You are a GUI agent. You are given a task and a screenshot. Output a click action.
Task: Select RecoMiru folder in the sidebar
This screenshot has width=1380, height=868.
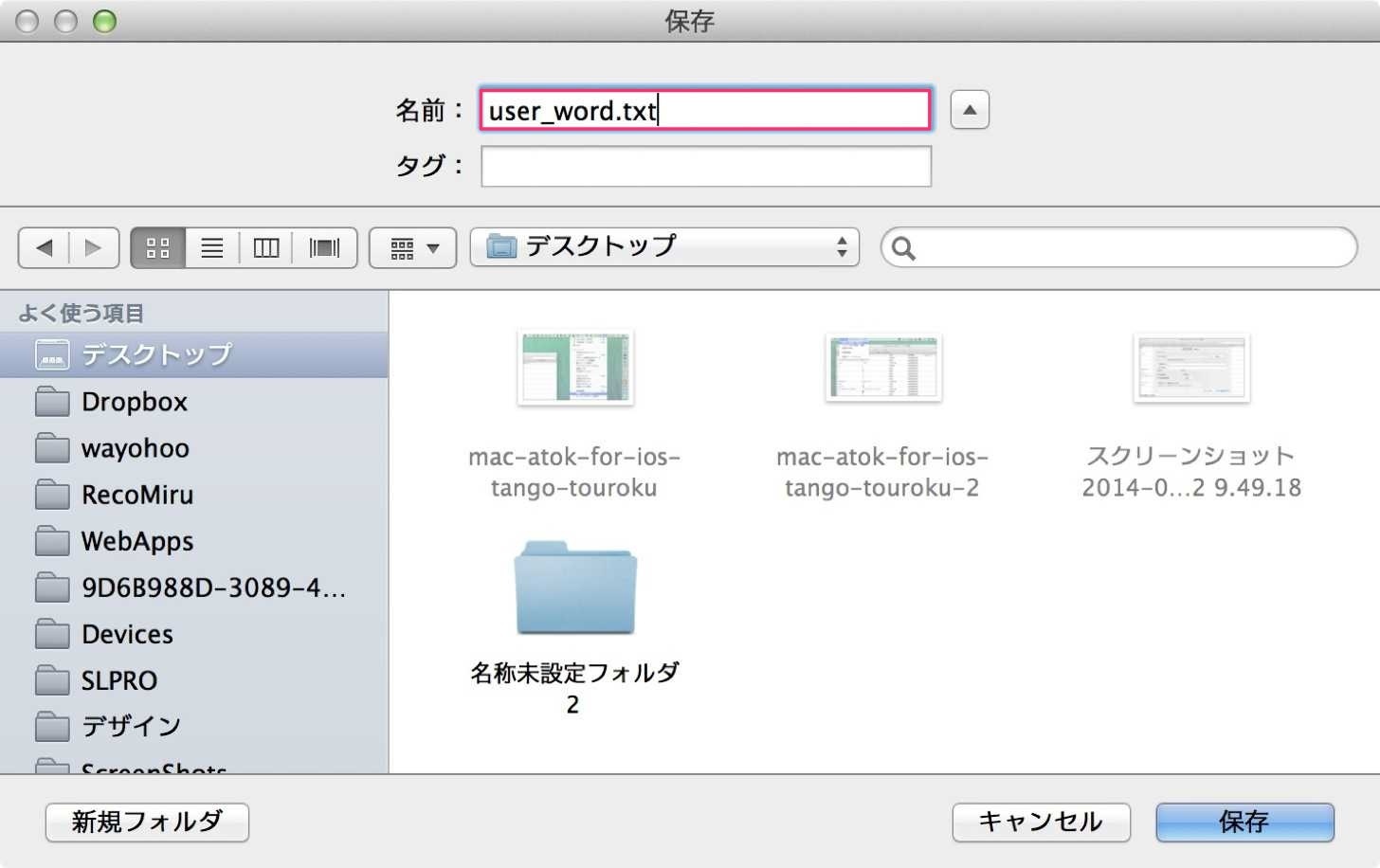click(x=193, y=495)
